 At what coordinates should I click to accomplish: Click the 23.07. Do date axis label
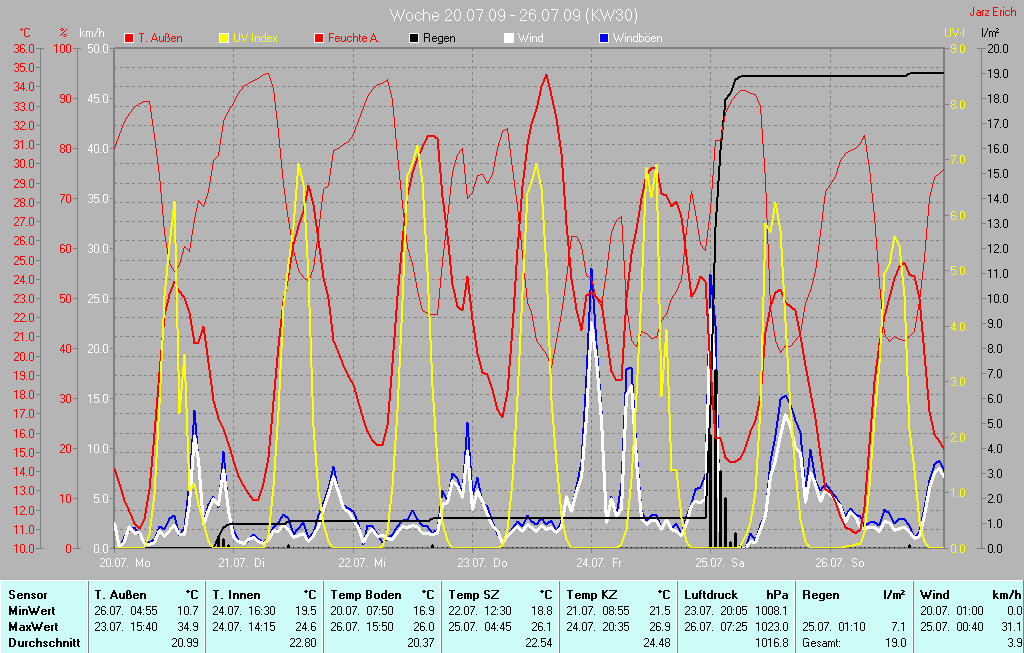482,562
